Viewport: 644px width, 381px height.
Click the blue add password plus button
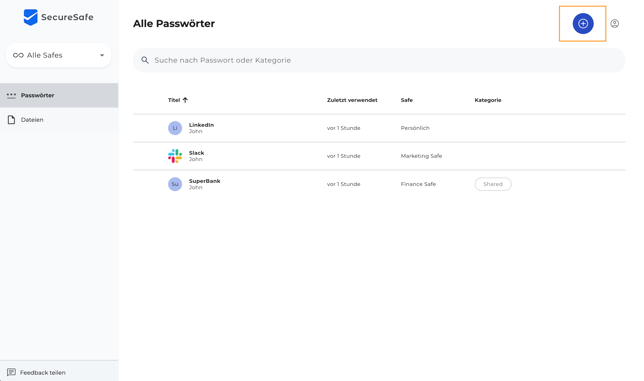[583, 23]
